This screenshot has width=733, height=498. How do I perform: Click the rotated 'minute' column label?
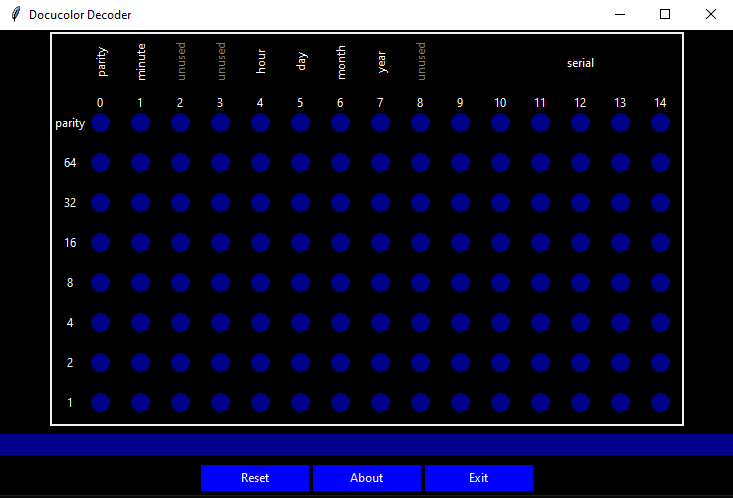tap(141, 62)
